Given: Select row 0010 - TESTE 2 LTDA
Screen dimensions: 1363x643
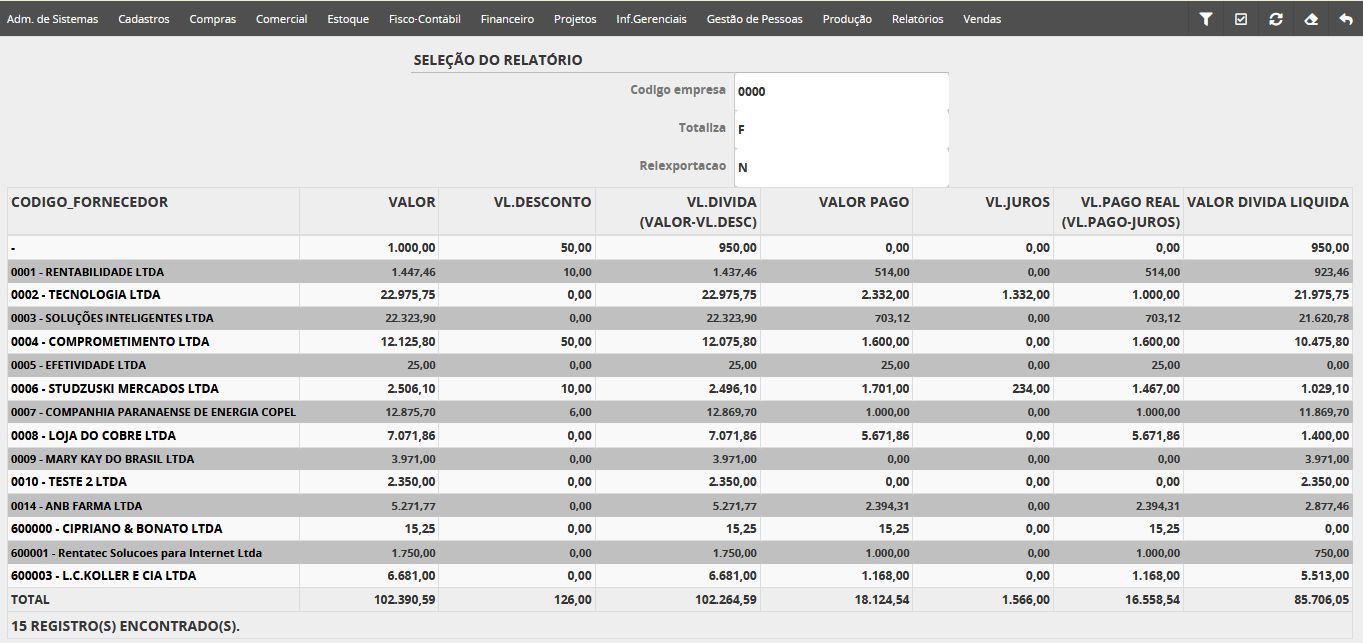Looking at the screenshot, I should pyautogui.click(x=680, y=482).
